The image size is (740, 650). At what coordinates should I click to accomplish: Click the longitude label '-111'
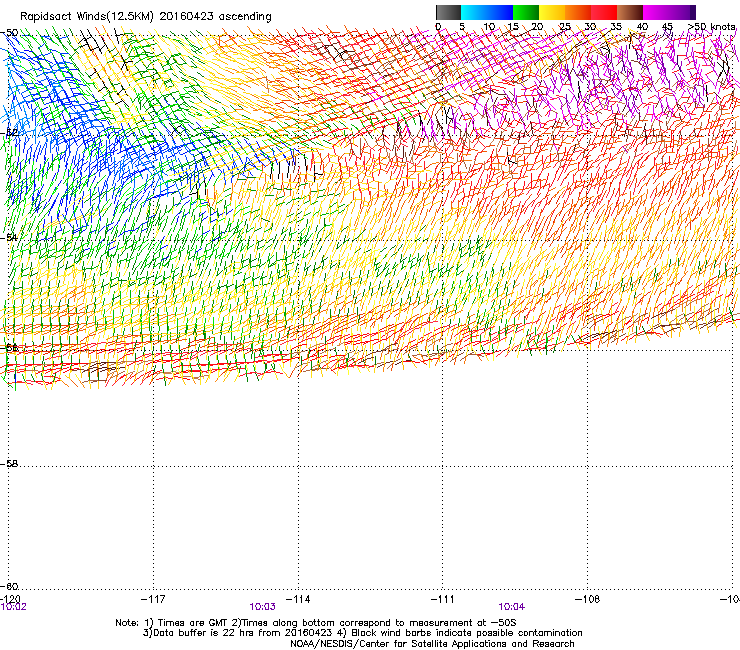coord(443,599)
